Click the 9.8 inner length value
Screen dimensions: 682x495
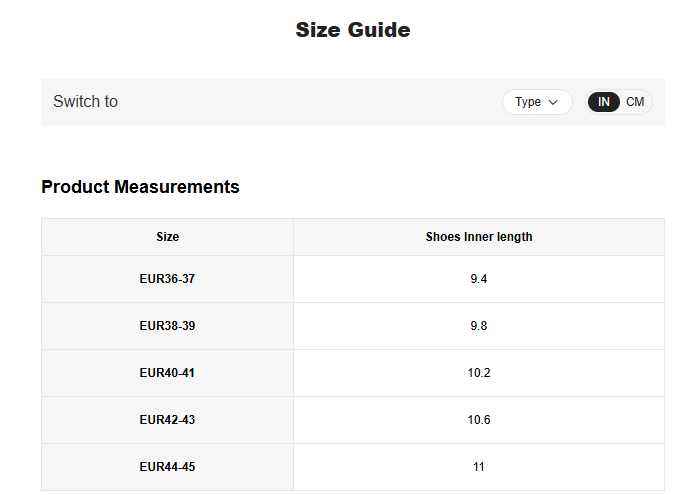479,326
